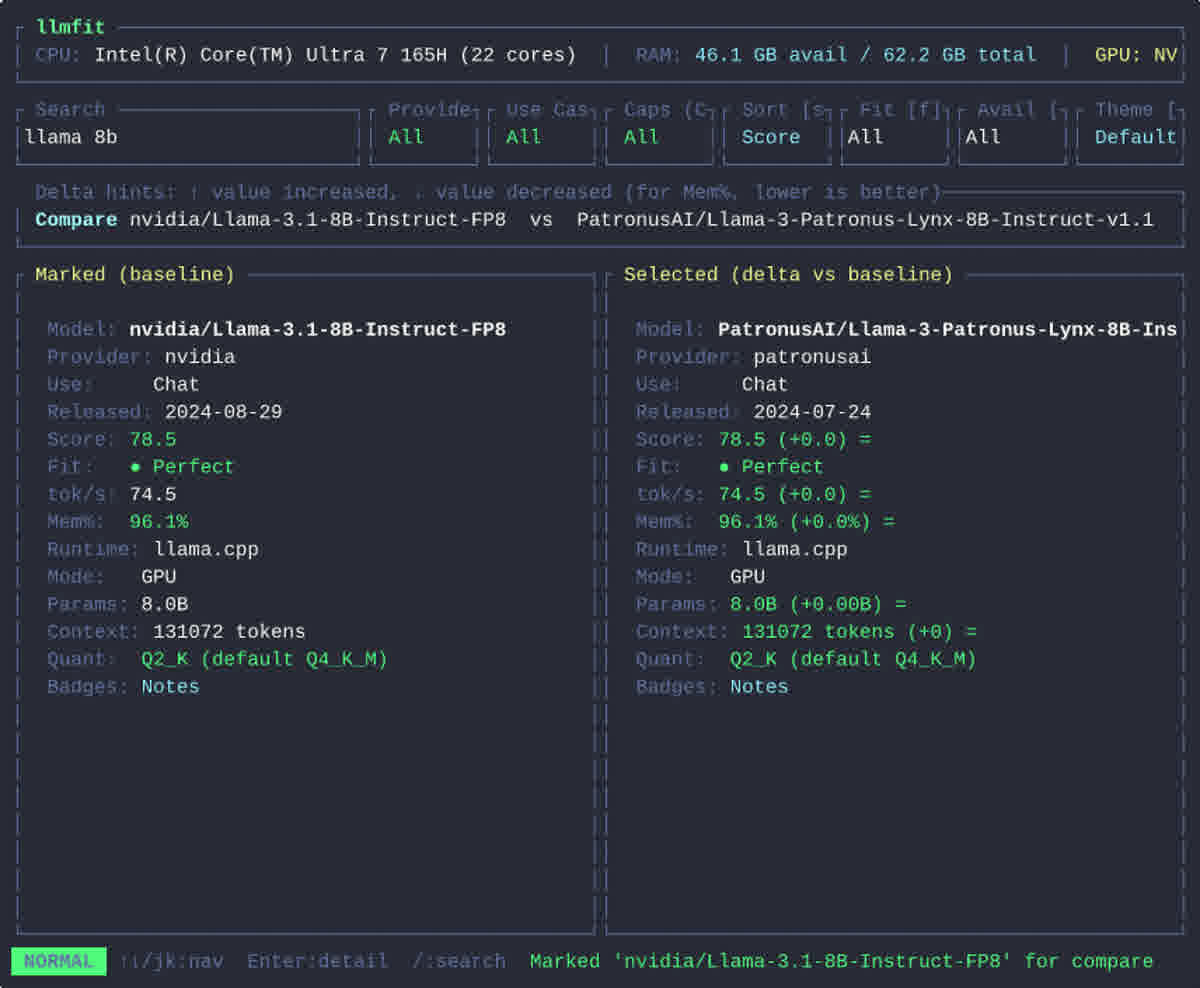The height and width of the screenshot is (988, 1200).
Task: Click baseline Mem% value 96.1%
Action: coord(159,522)
